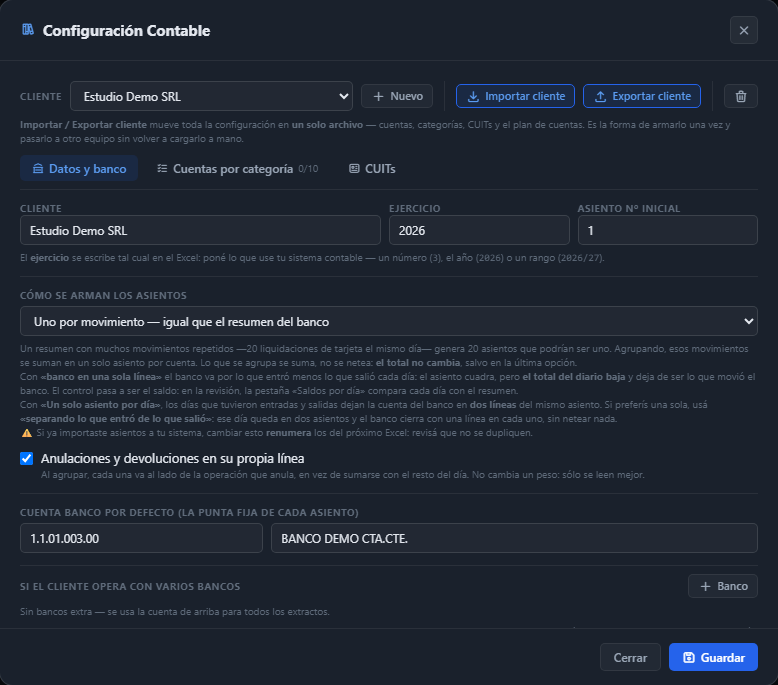Click the bank account code field 1.1.01.003.00
778x685 pixels.
coord(141,538)
